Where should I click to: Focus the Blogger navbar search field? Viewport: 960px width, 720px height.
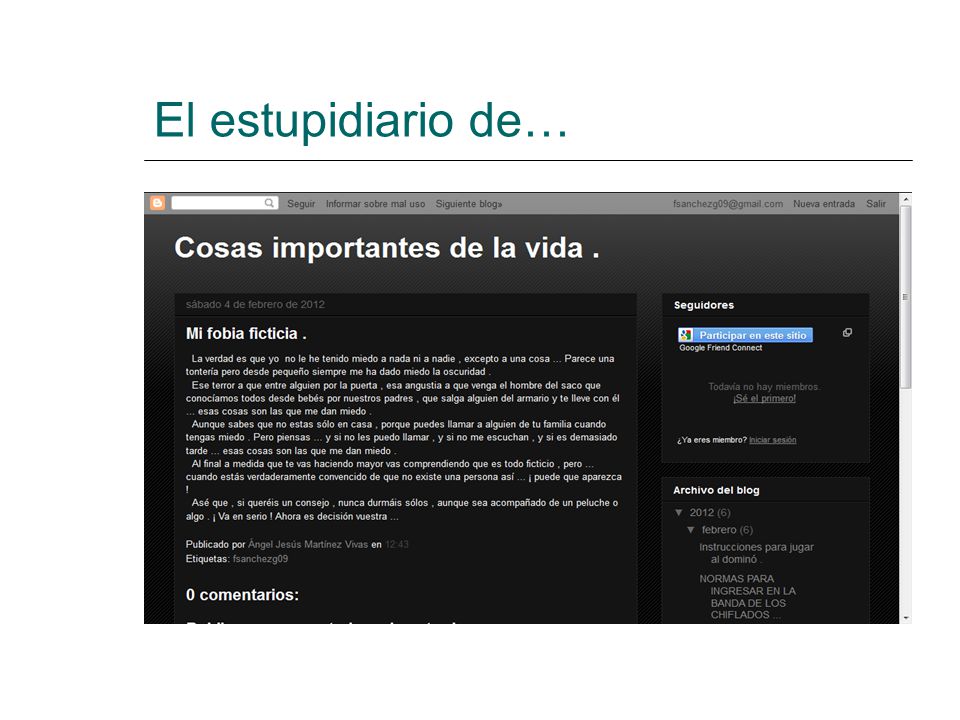225,203
